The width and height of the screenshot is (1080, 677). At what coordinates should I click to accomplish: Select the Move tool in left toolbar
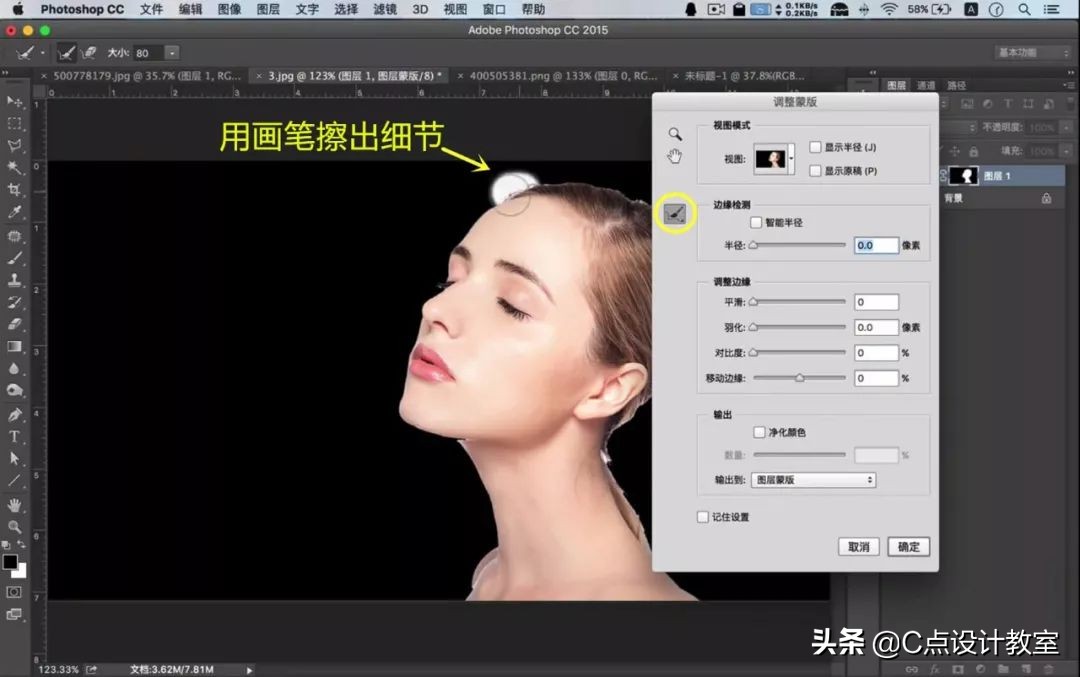[x=15, y=102]
